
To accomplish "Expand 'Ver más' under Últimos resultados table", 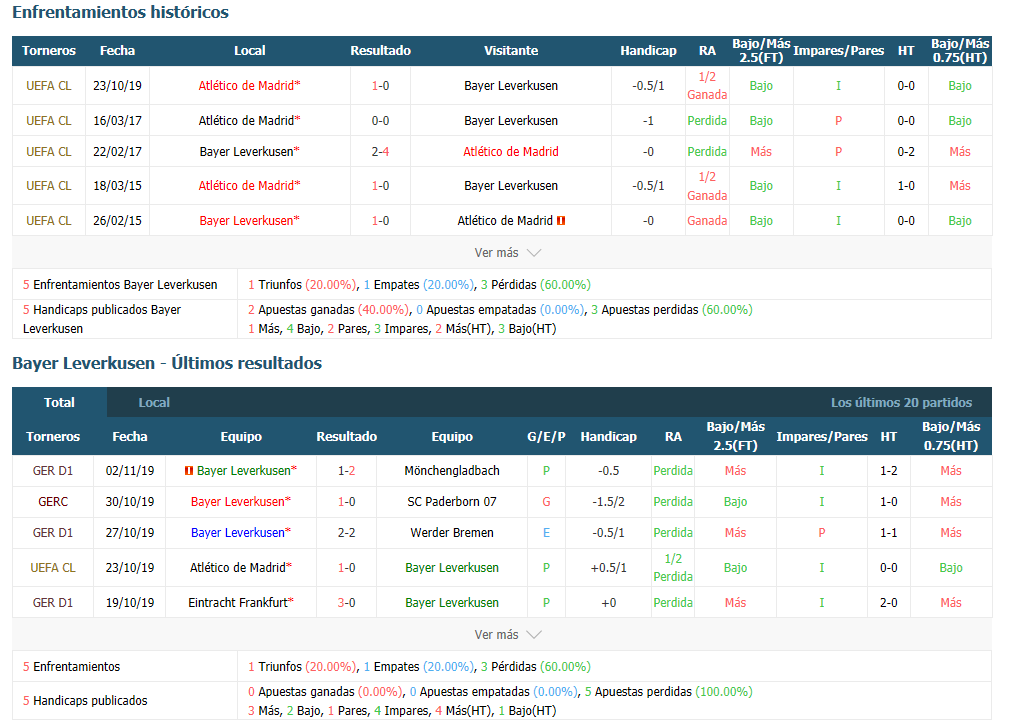I will tap(507, 635).
